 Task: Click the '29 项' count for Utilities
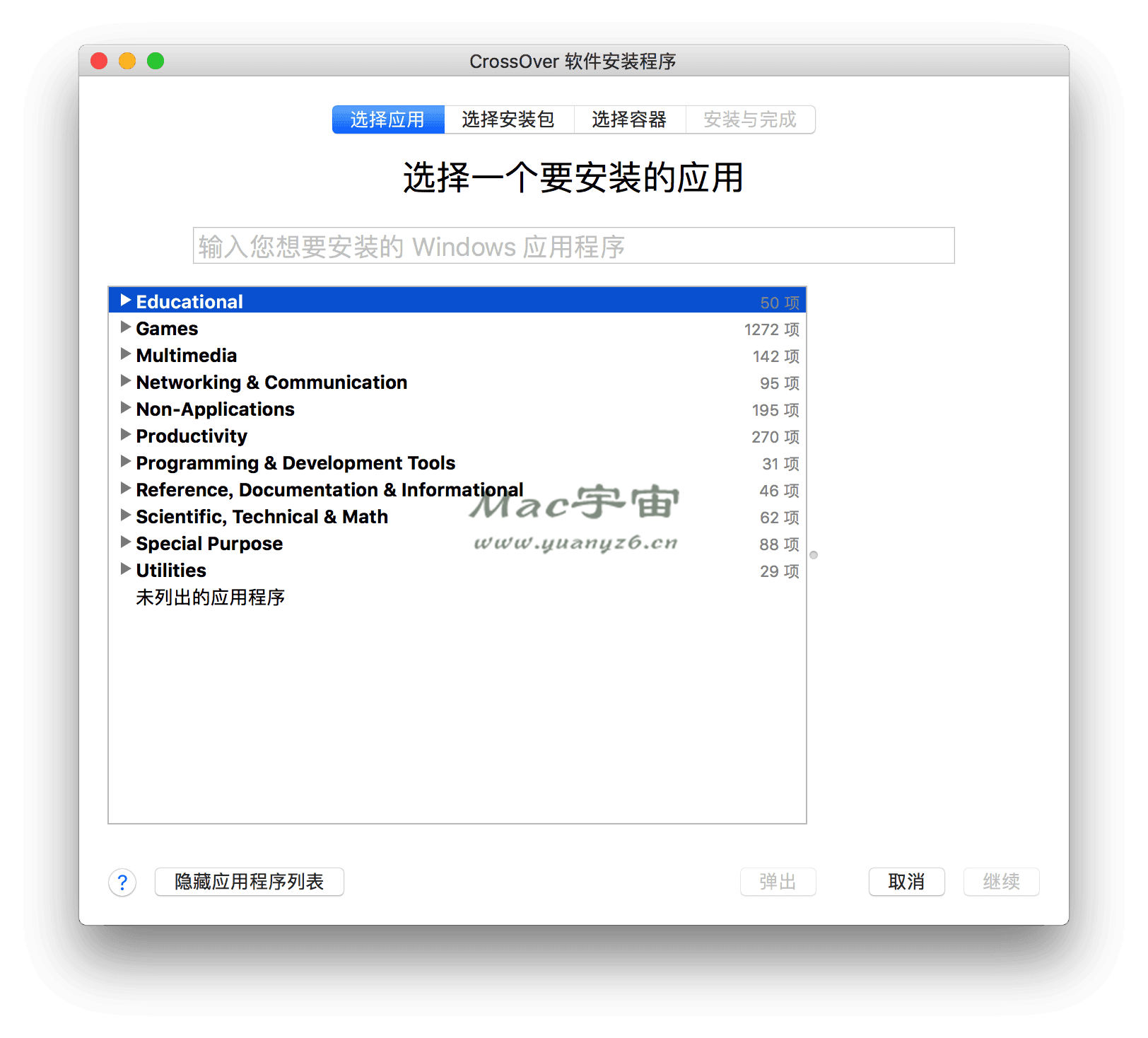(x=780, y=571)
